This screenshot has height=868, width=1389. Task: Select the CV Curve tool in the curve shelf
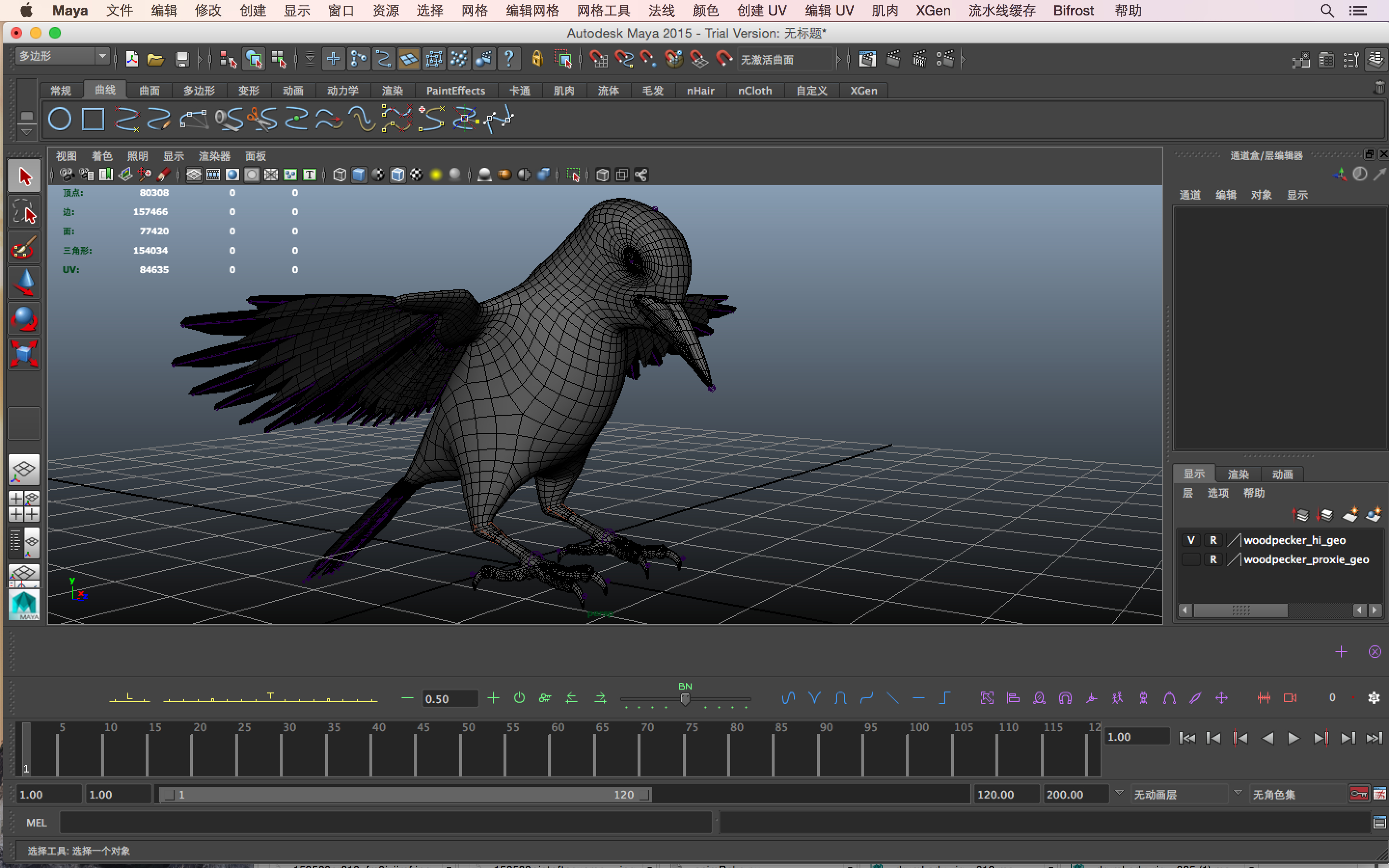(127, 119)
